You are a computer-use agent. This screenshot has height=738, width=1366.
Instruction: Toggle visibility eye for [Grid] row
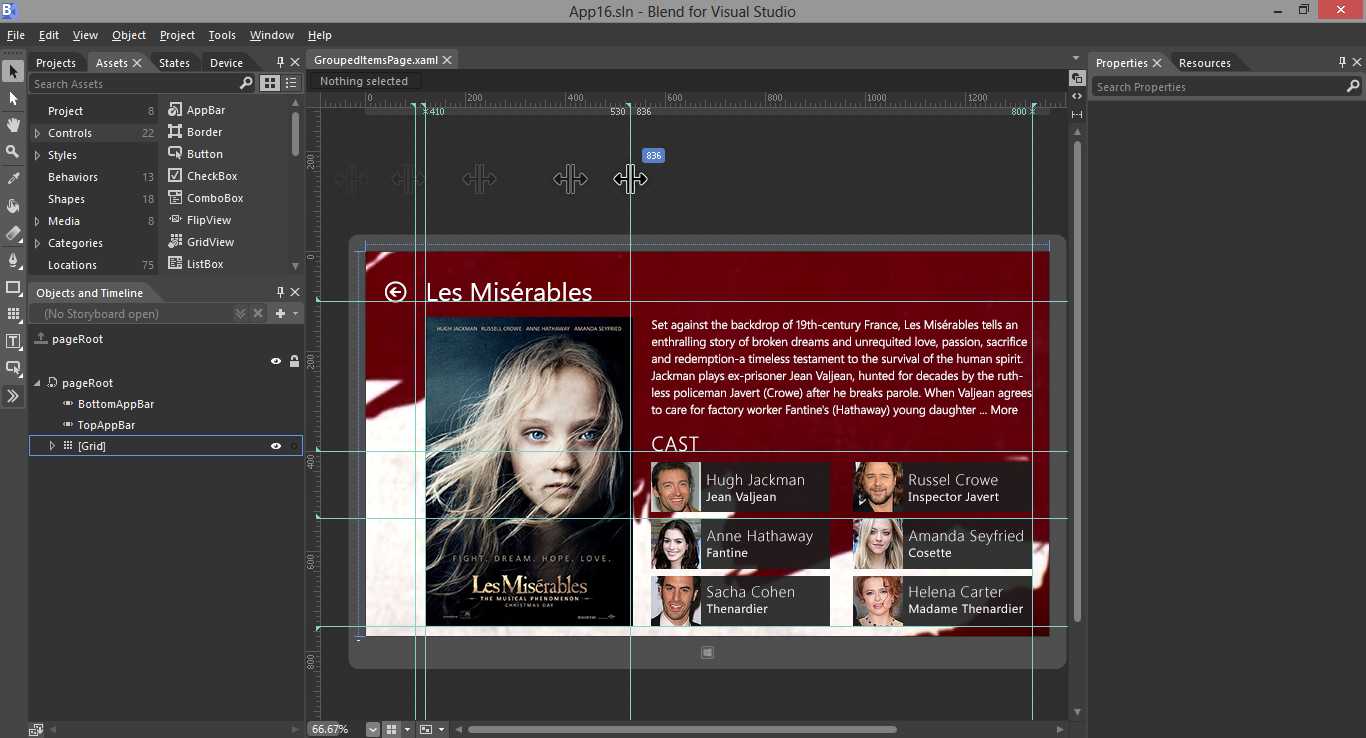click(x=276, y=446)
